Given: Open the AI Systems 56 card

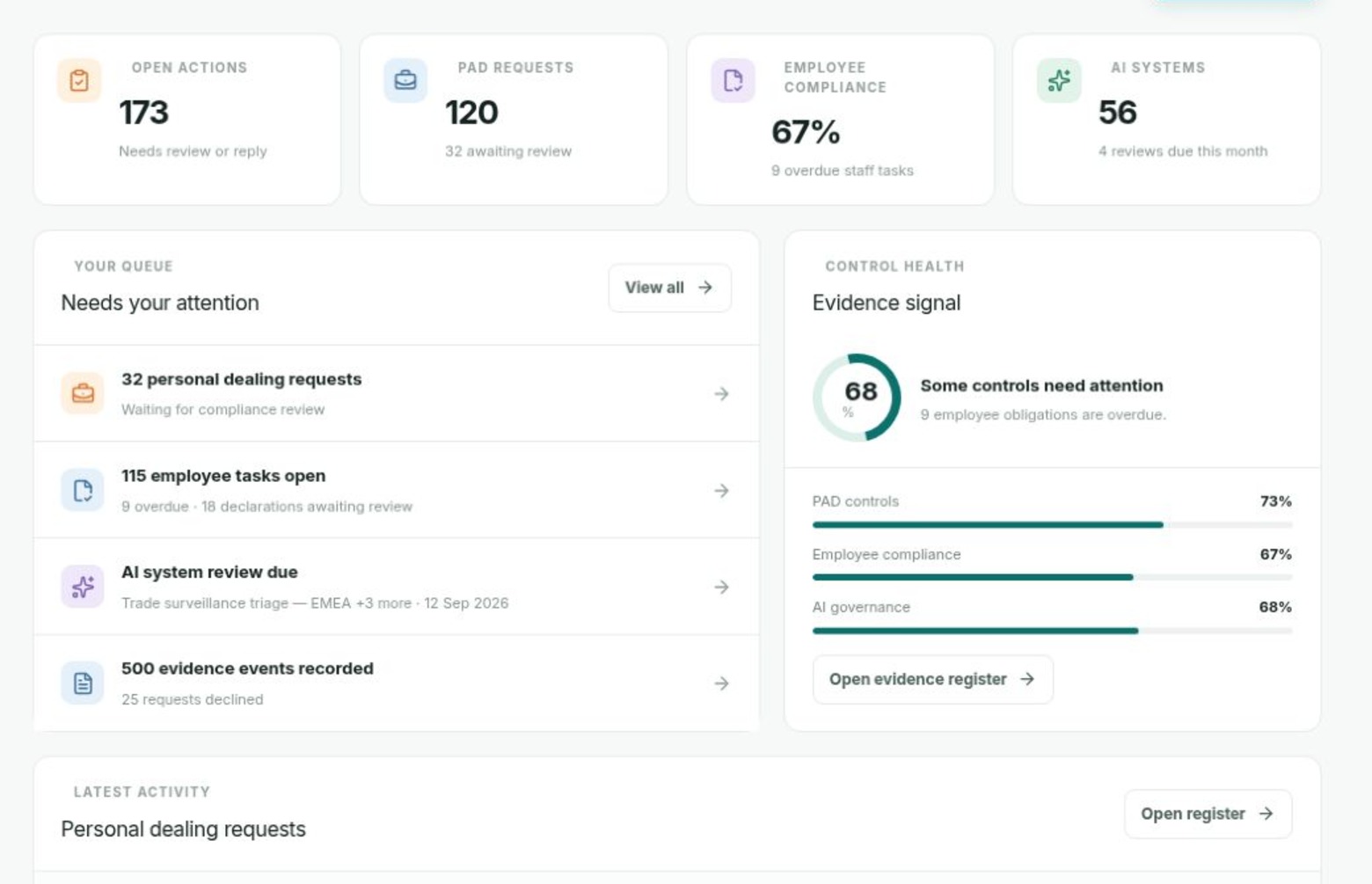Looking at the screenshot, I should coord(1166,120).
